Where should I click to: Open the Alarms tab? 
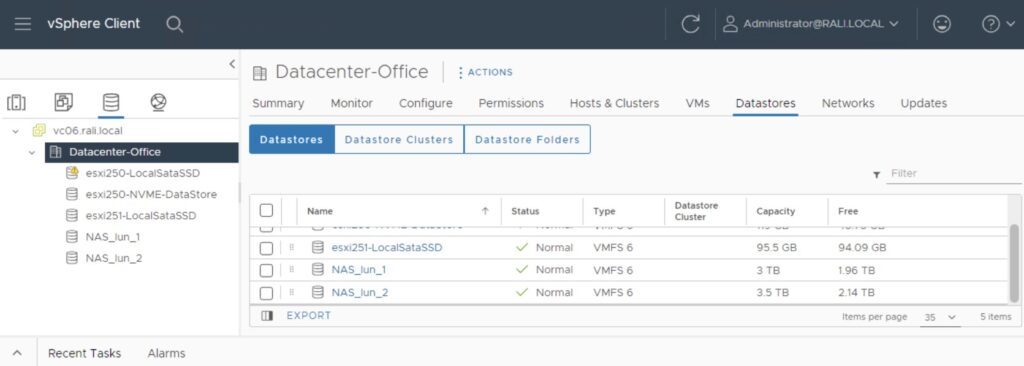[x=167, y=353]
